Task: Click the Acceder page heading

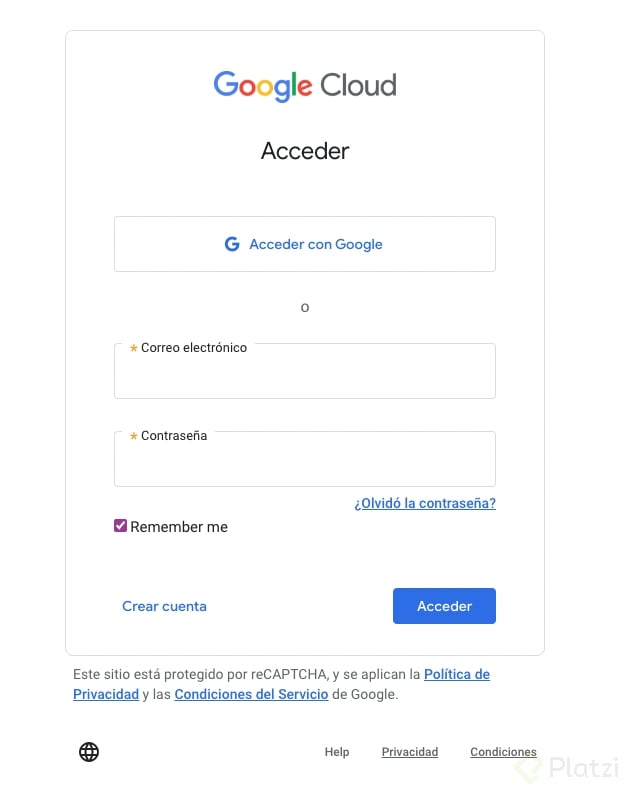Action: 305,151
